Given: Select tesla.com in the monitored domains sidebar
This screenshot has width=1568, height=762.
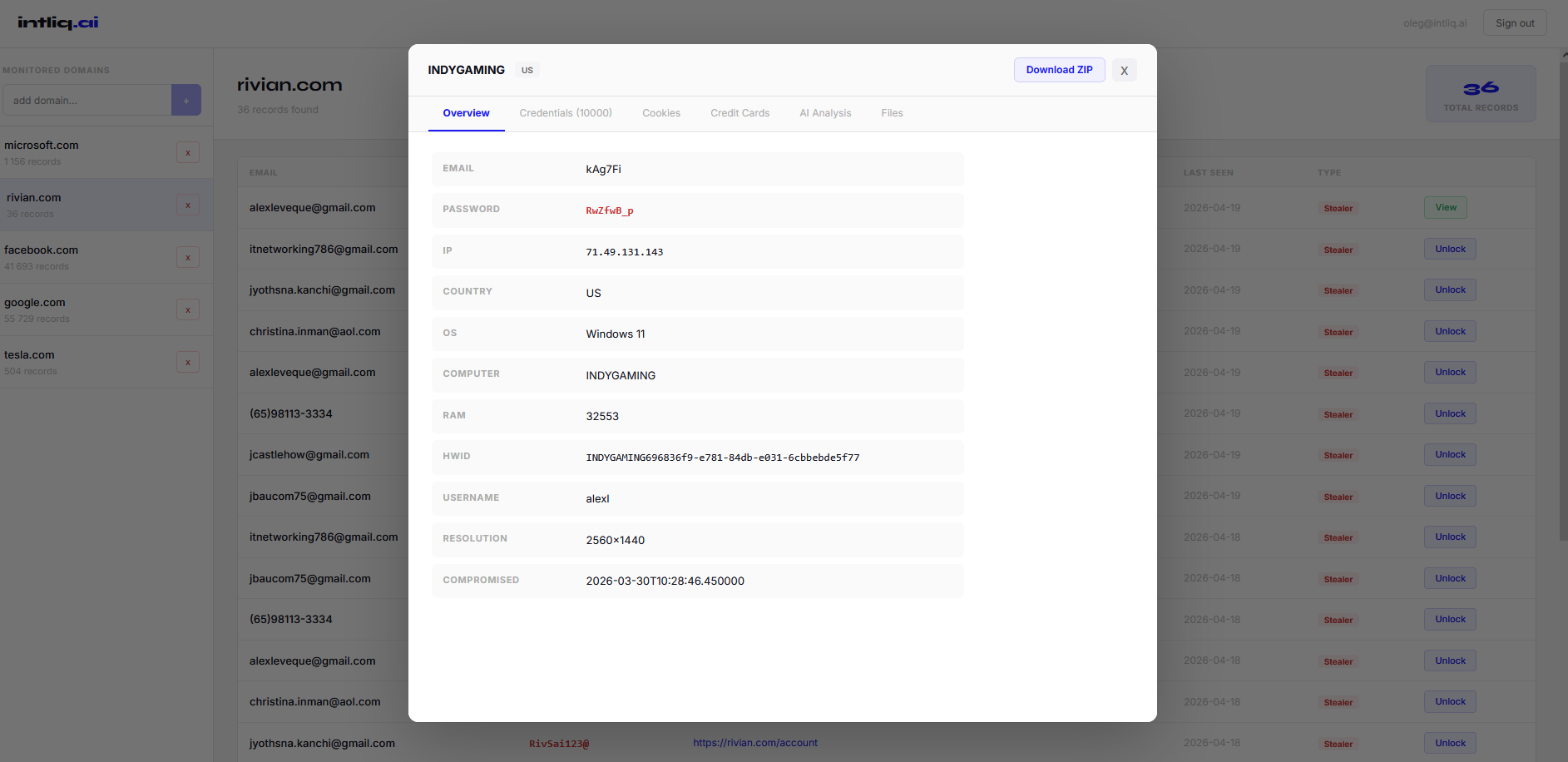Looking at the screenshot, I should (x=83, y=362).
